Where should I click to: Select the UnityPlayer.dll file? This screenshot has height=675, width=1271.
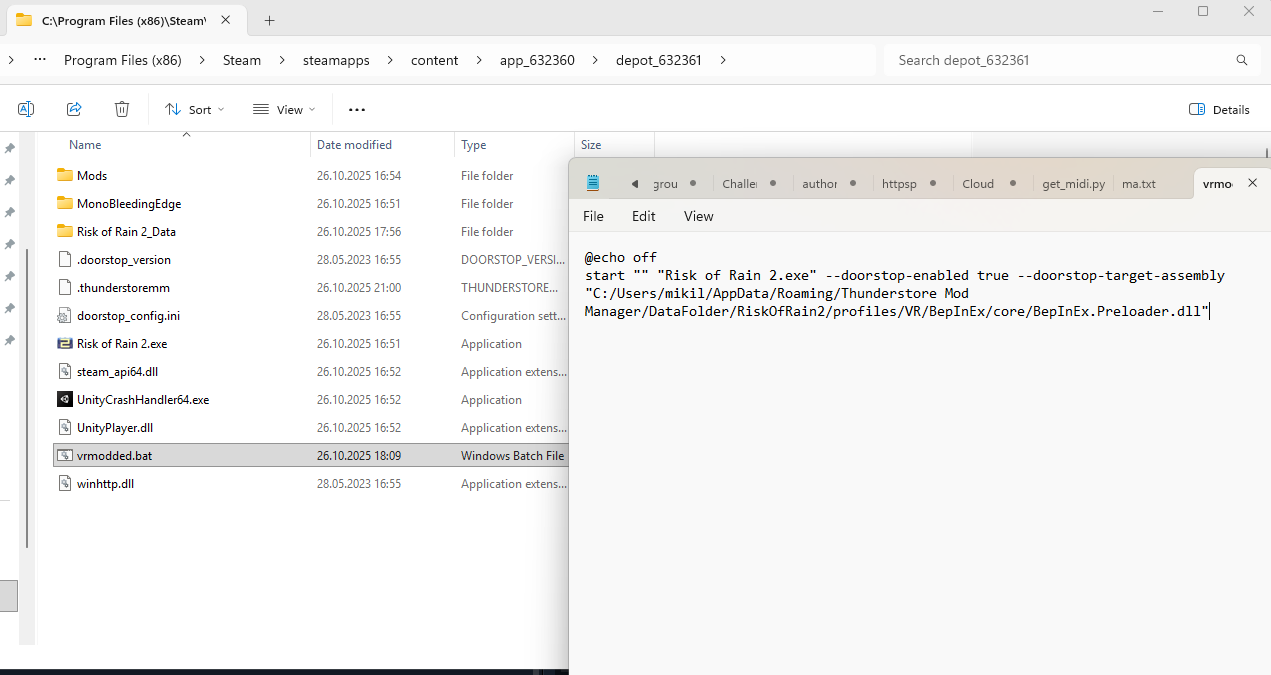[x=115, y=427]
